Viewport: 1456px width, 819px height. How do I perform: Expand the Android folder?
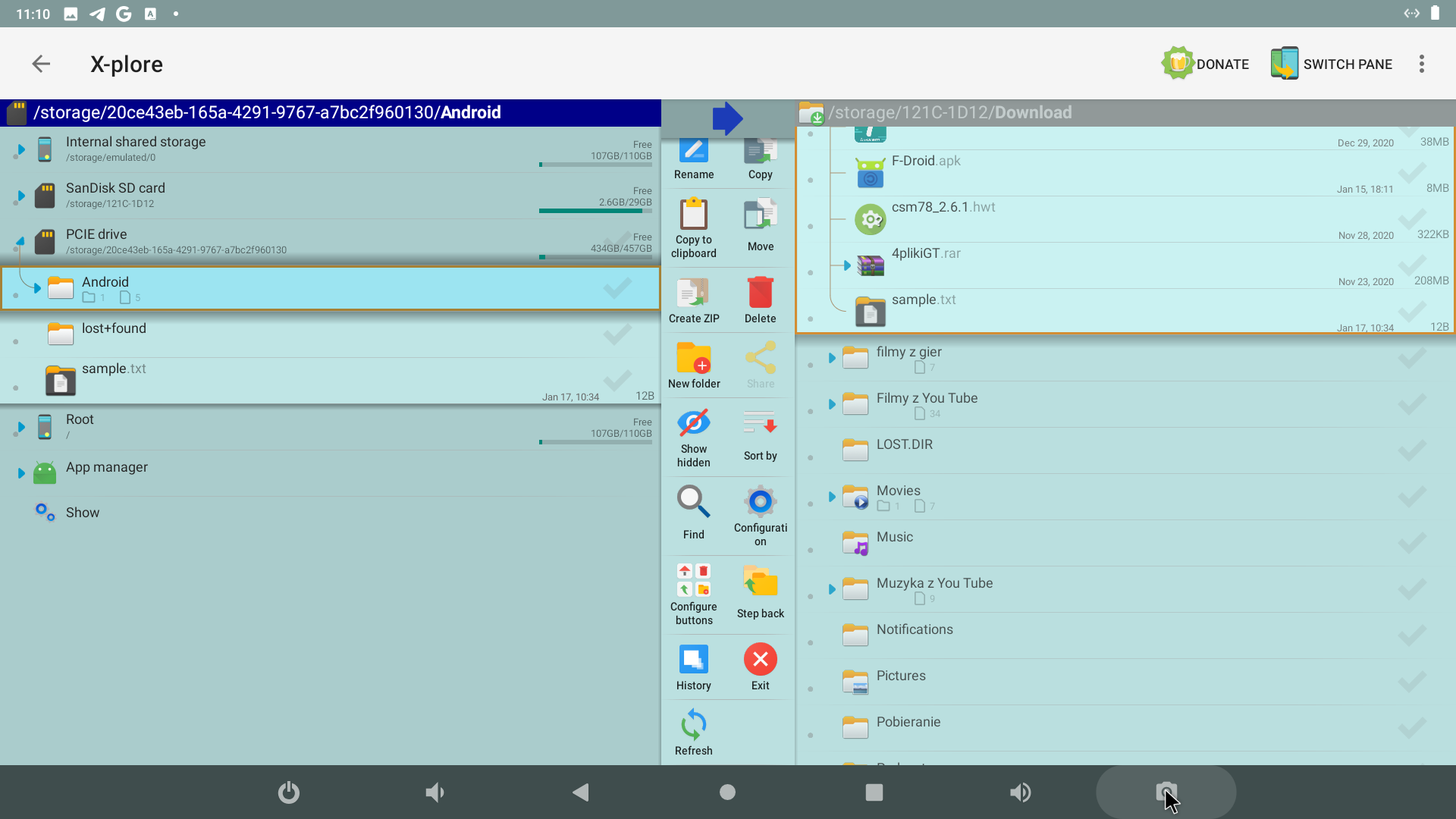(x=36, y=288)
